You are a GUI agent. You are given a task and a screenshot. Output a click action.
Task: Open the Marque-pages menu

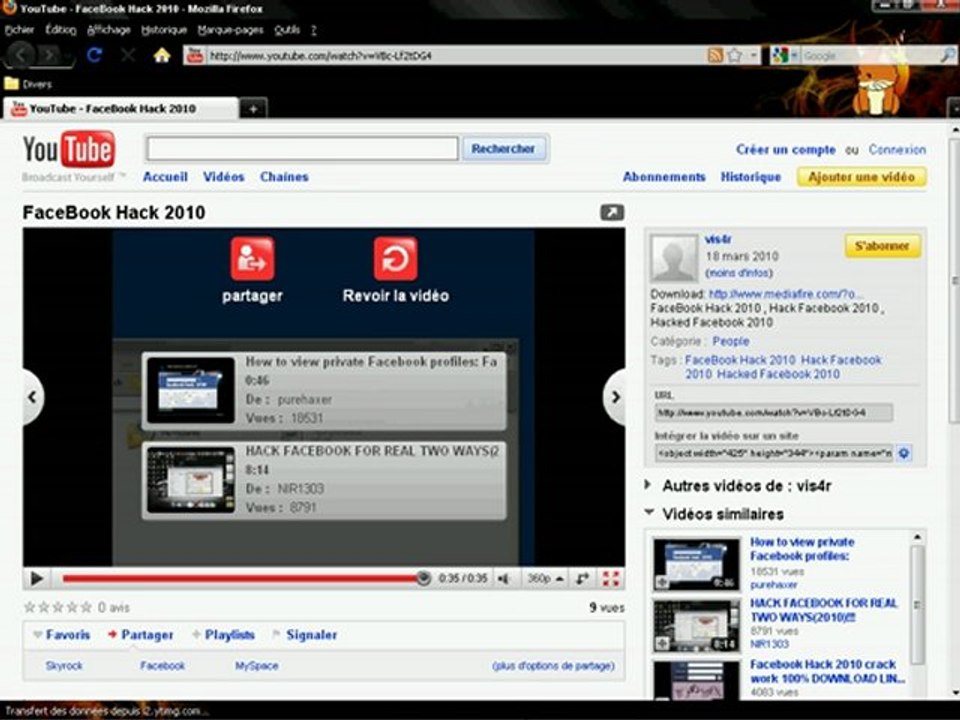pos(230,29)
